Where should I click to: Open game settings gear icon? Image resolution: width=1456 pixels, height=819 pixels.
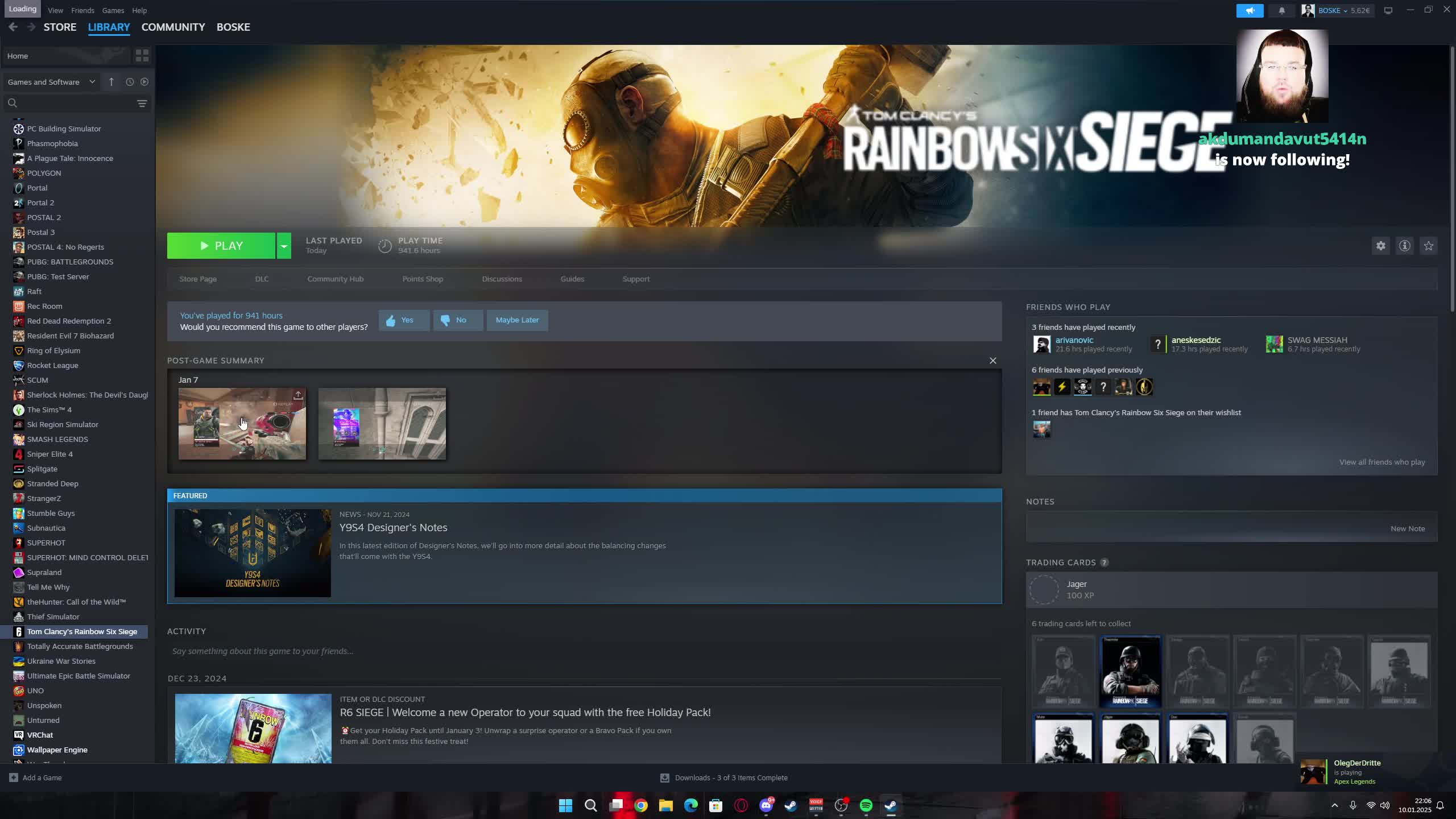pyautogui.click(x=1381, y=246)
